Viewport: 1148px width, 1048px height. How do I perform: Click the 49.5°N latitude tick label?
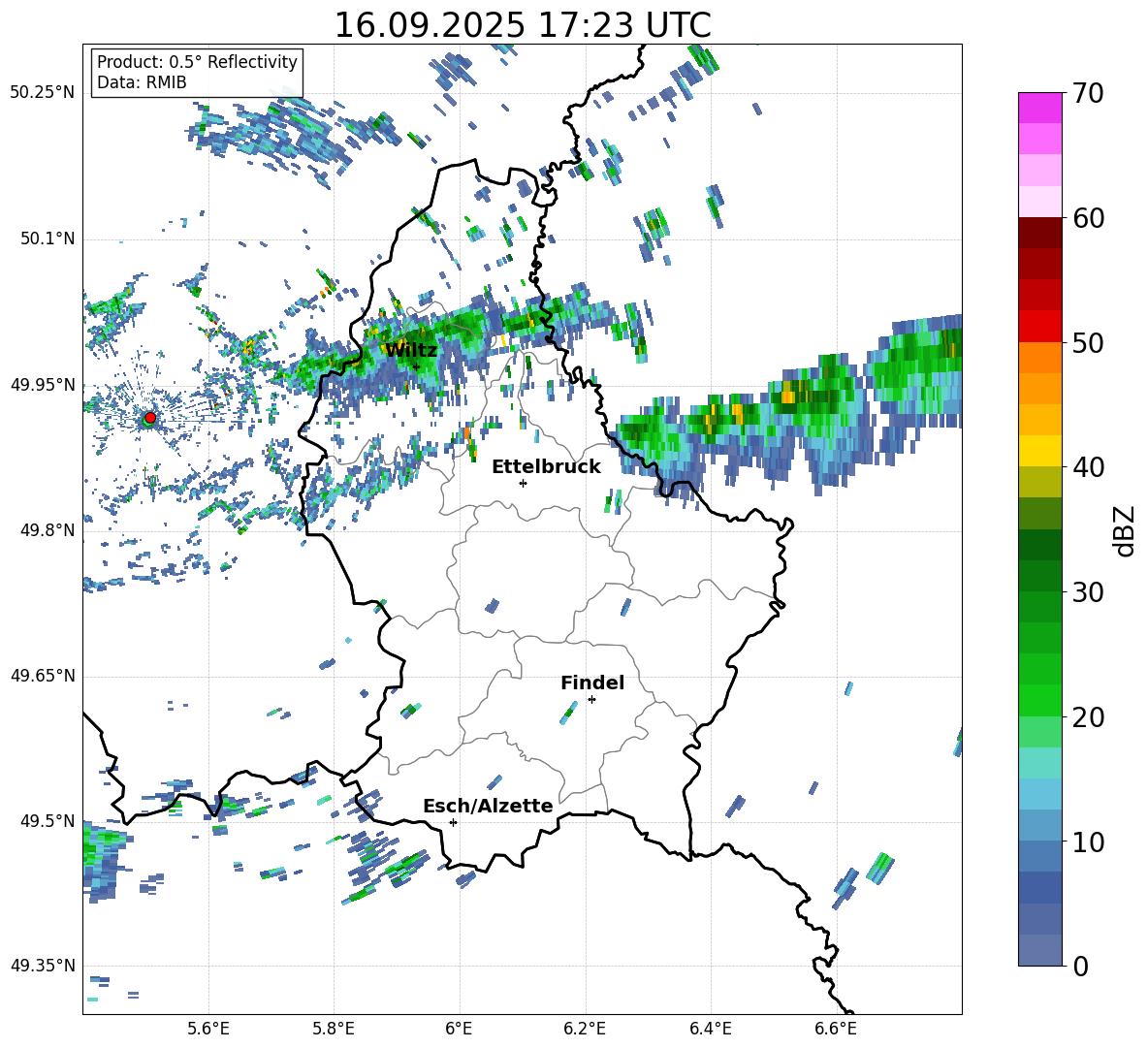48,820
